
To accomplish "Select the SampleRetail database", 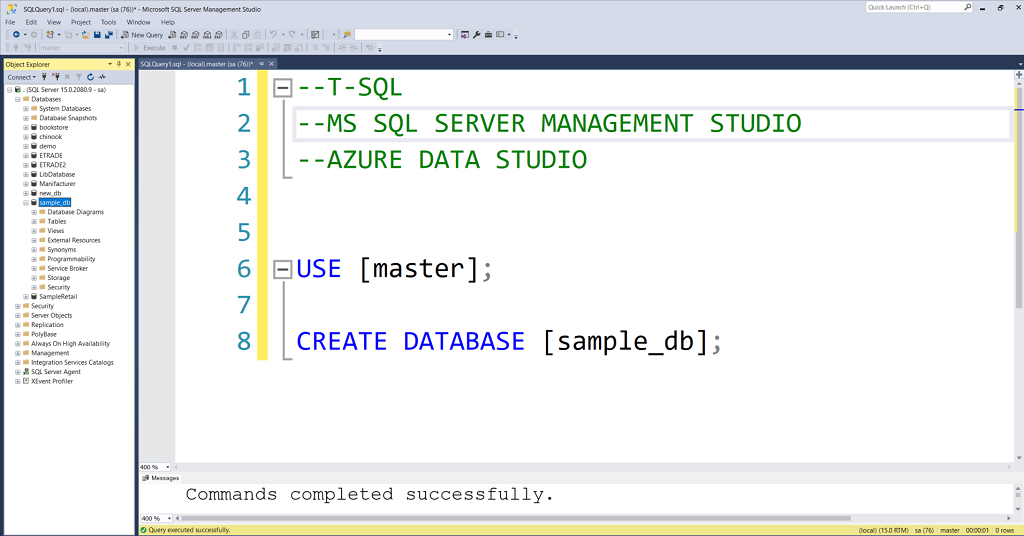I will [58, 296].
